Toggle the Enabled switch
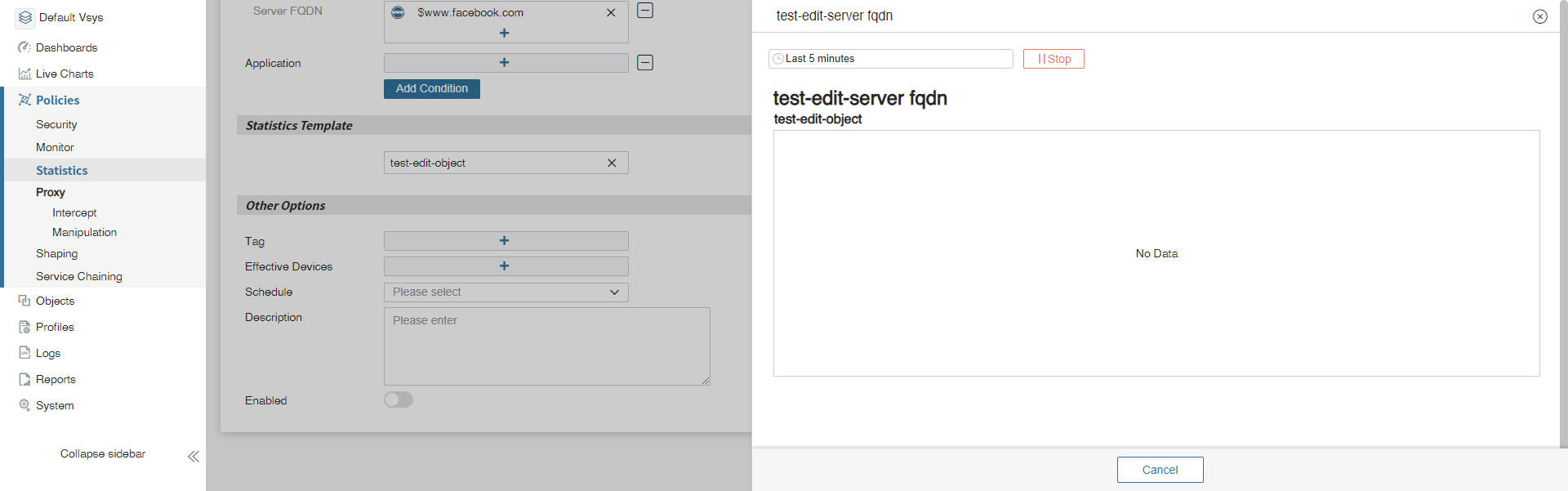This screenshot has width=1568, height=491. 399,399
